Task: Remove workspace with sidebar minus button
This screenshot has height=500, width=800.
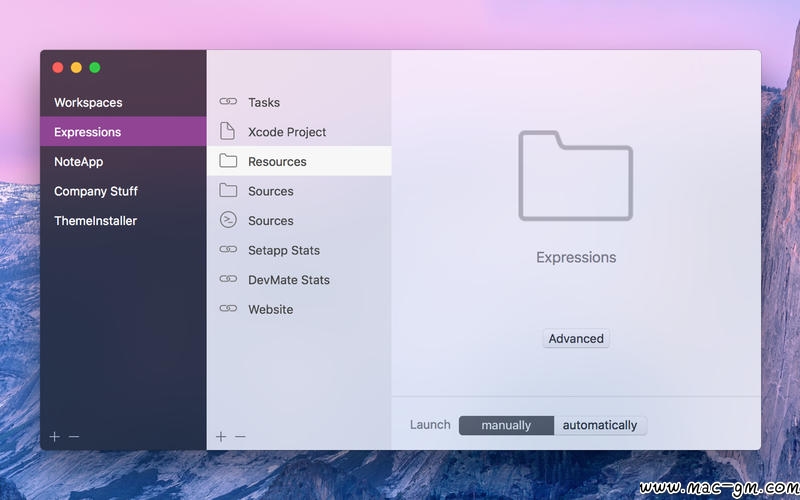Action: (x=74, y=437)
